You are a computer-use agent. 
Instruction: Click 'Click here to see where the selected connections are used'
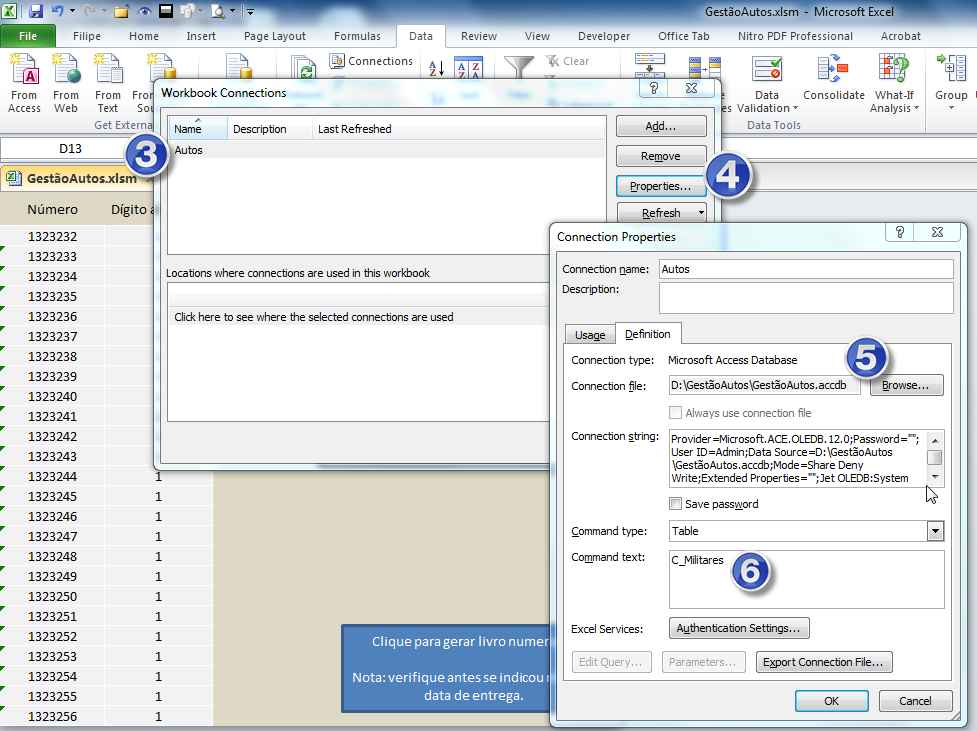tap(314, 317)
